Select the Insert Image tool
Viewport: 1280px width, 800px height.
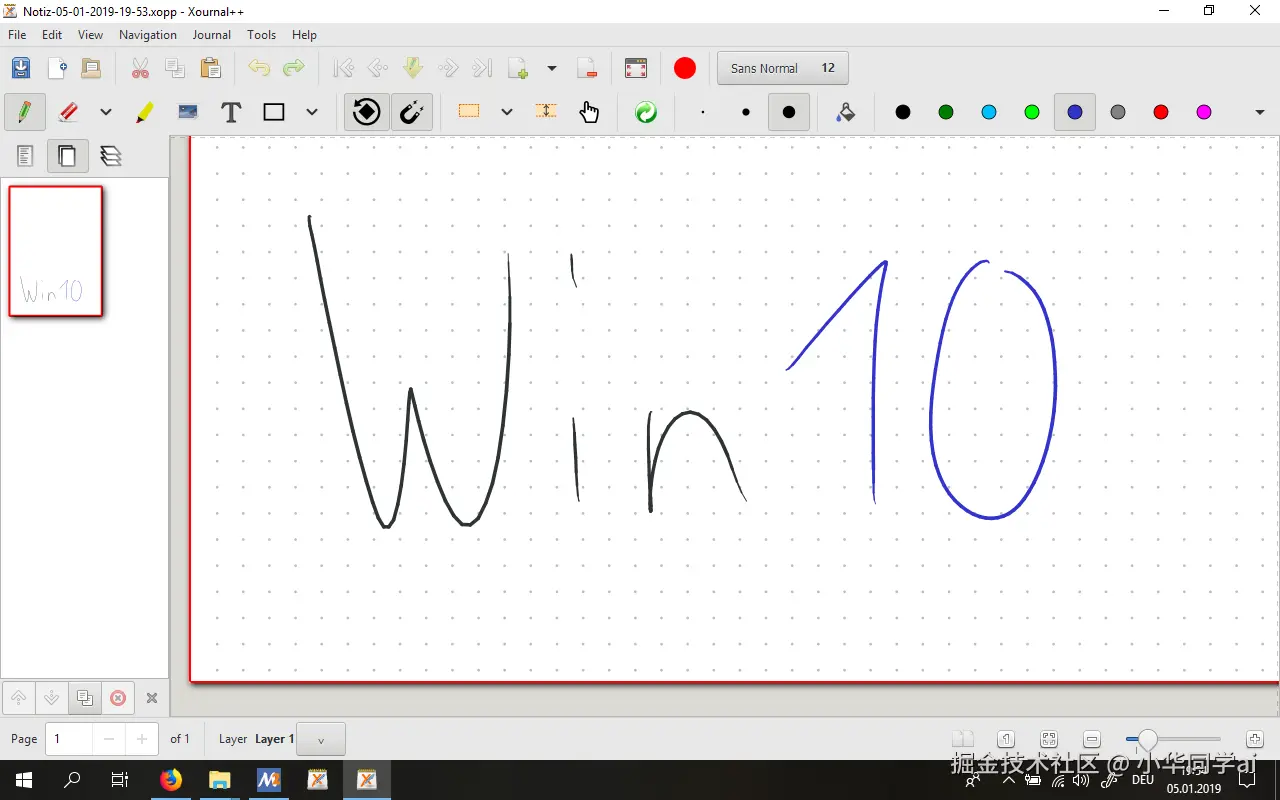click(x=188, y=112)
